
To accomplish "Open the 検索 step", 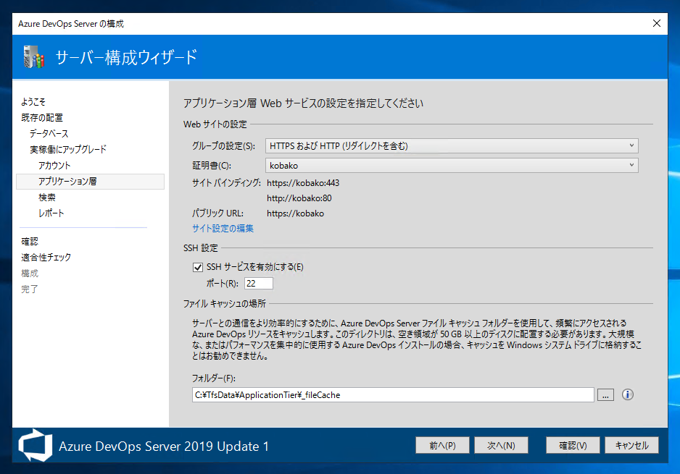I will (x=47, y=197).
